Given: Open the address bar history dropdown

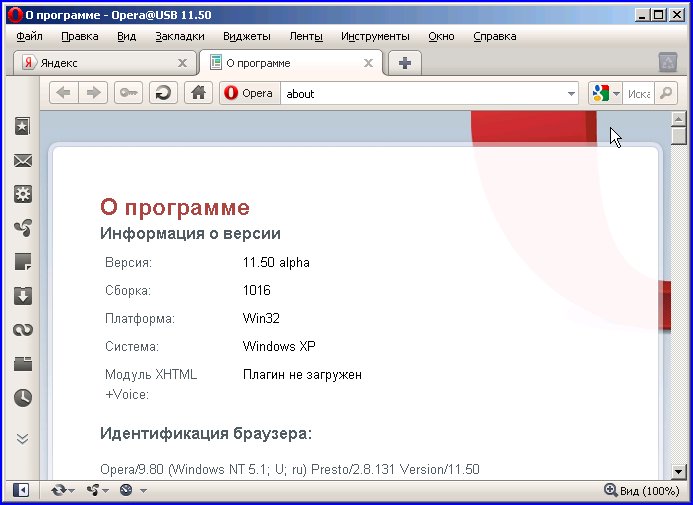Looking at the screenshot, I should point(571,94).
